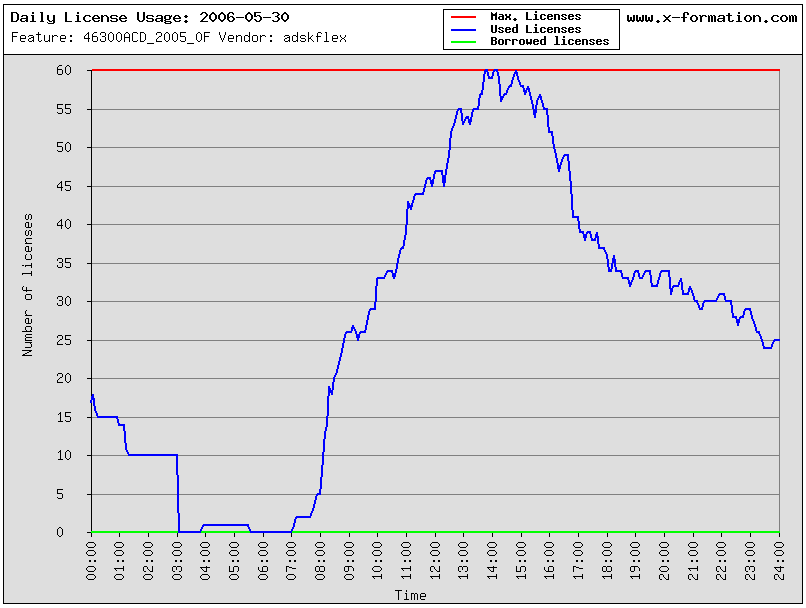The width and height of the screenshot is (806, 608).
Task: Click the 14:00 time label
Action: (492, 561)
